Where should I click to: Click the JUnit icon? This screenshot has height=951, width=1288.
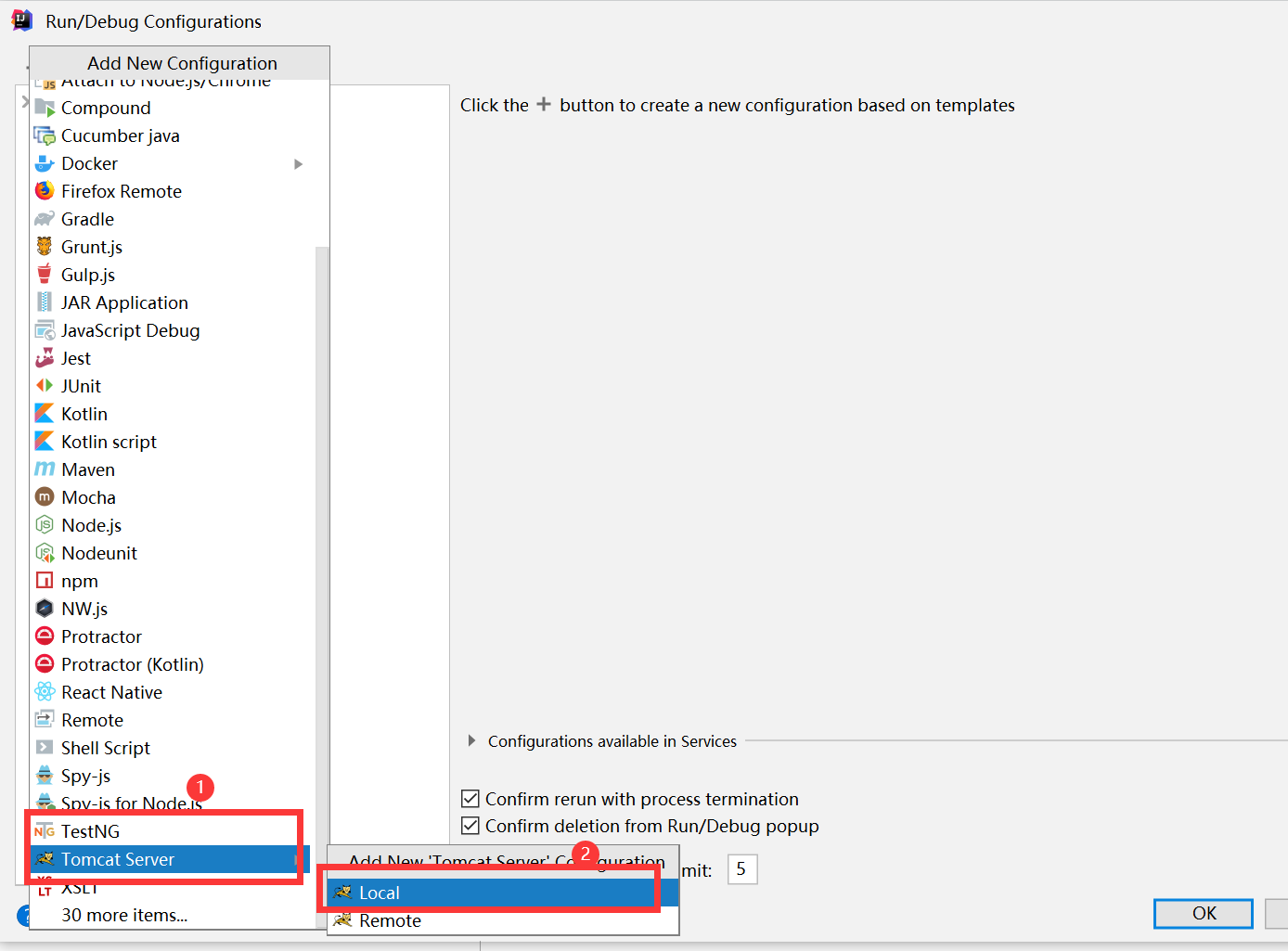coord(45,386)
